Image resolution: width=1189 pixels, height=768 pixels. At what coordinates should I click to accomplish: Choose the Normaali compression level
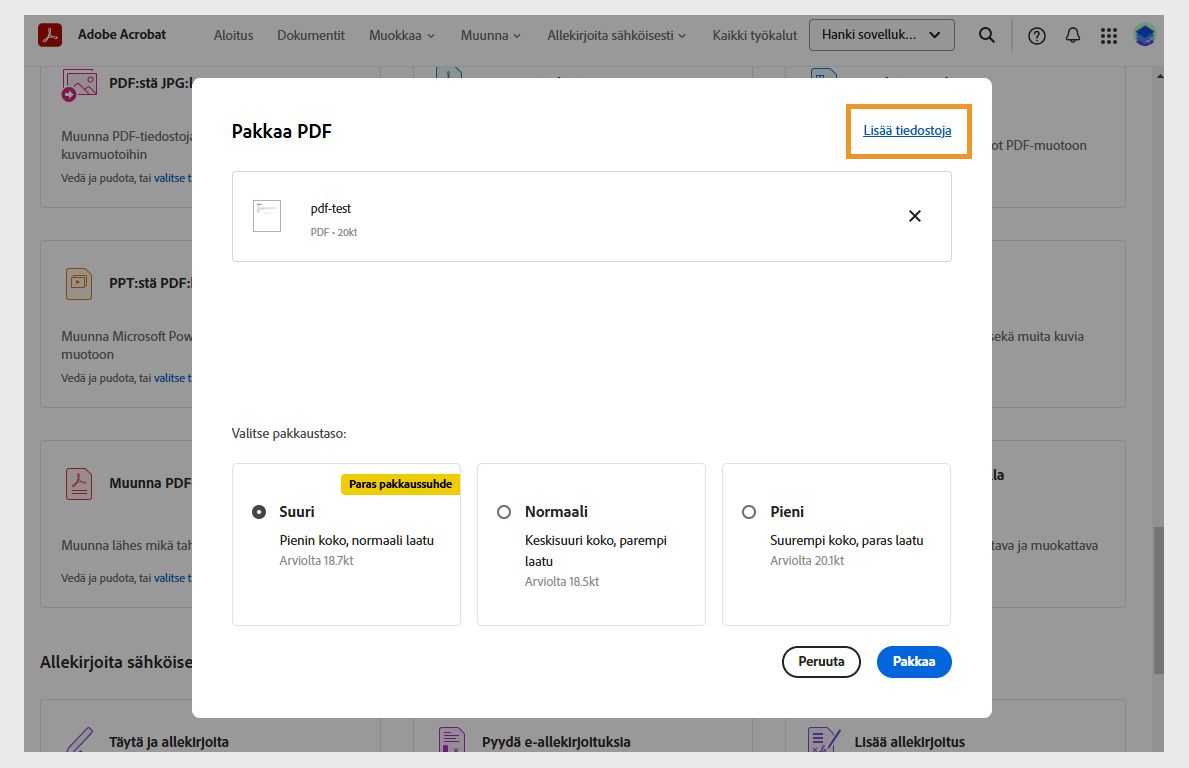503,511
